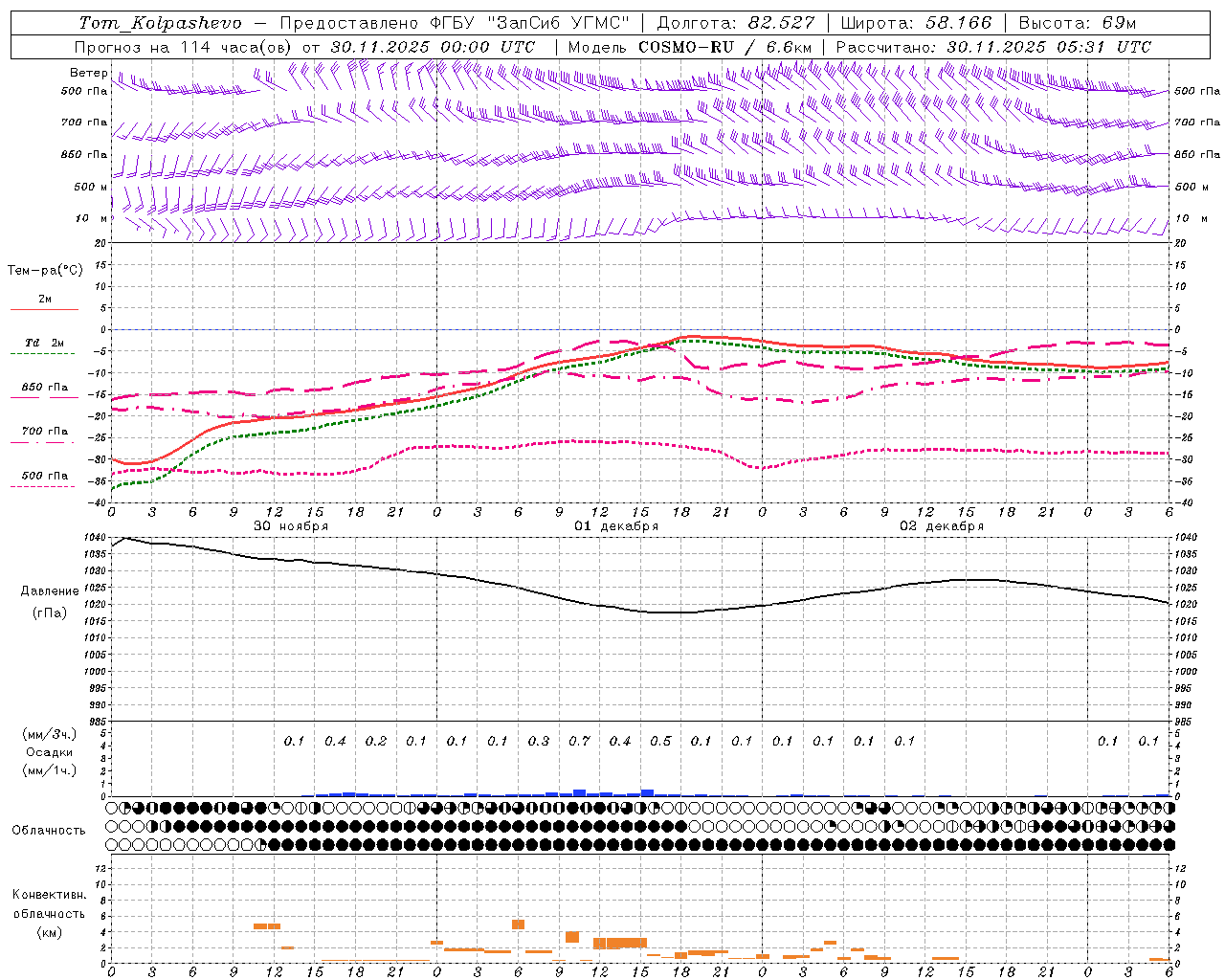Click the (гПа) pressure unit label

50,612
